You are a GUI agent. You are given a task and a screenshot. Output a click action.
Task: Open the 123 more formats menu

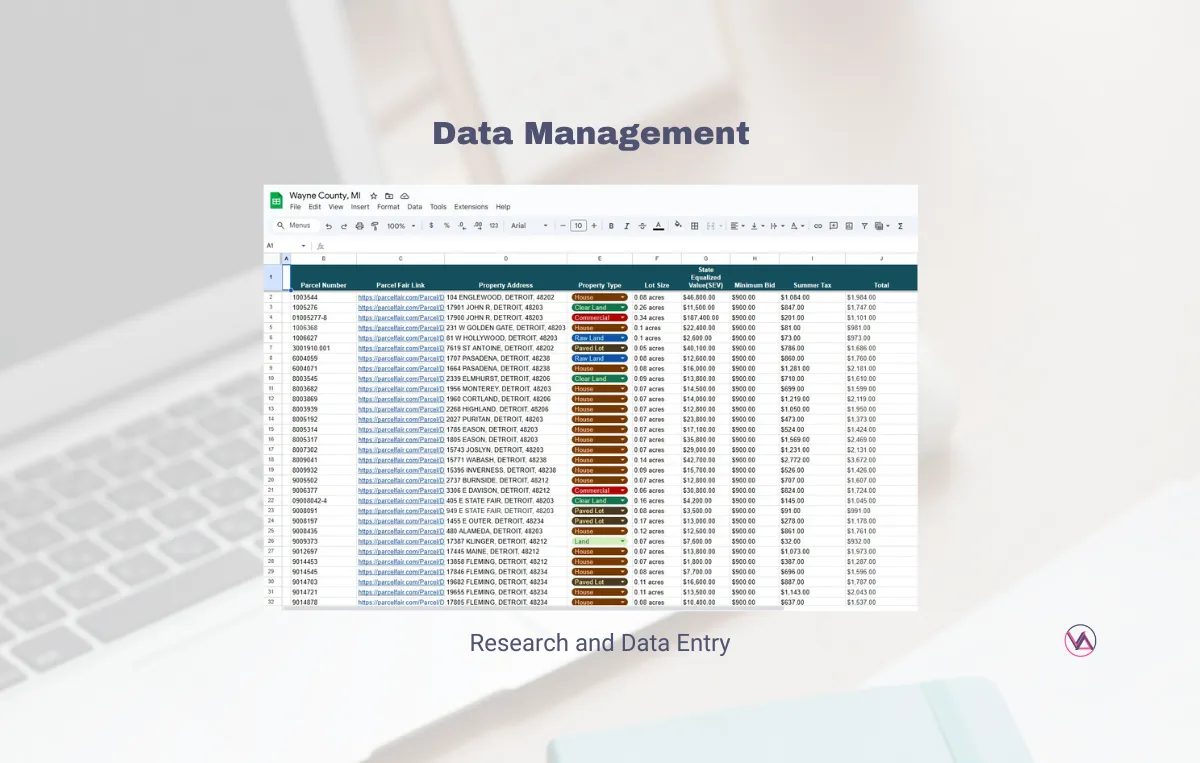[494, 226]
